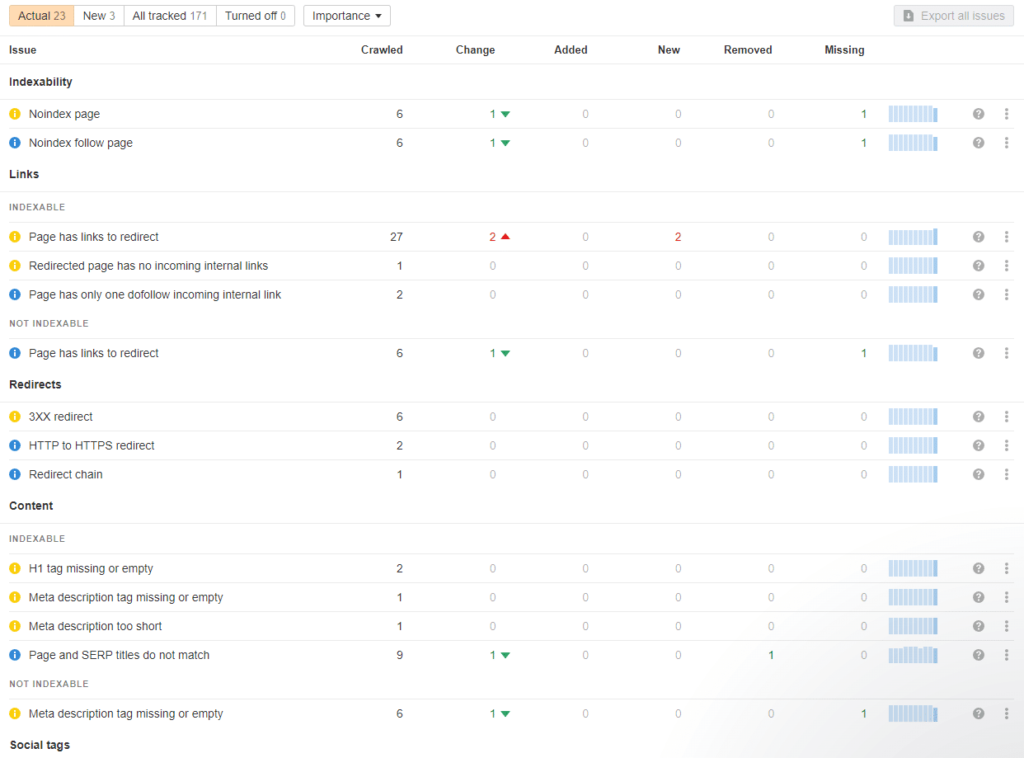Screen dimensions: 1024x758
Task: Click help icon for H1 tag missing row
Action: [x=978, y=569]
